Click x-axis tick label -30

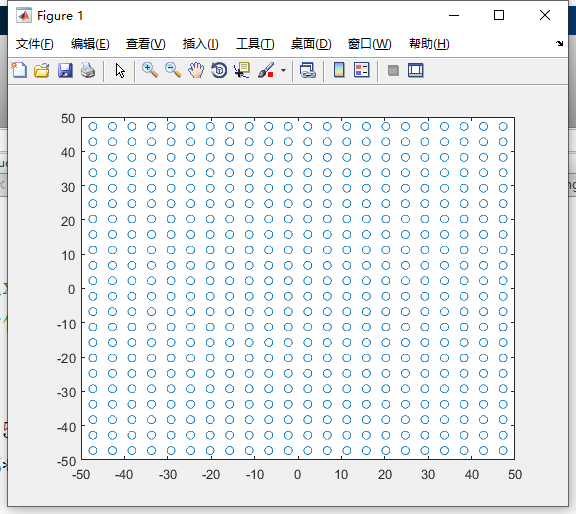point(168,475)
